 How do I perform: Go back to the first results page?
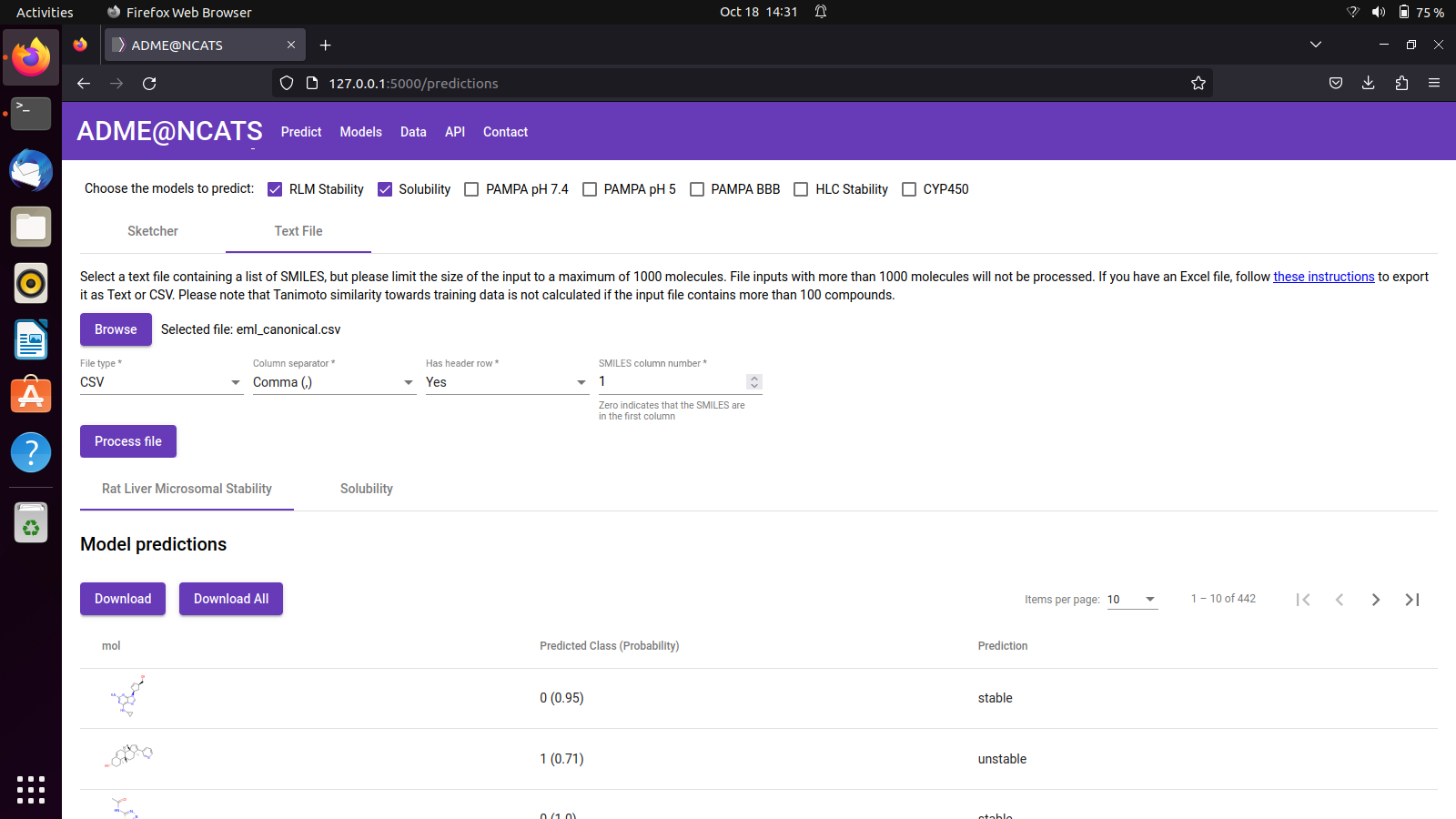click(1302, 600)
